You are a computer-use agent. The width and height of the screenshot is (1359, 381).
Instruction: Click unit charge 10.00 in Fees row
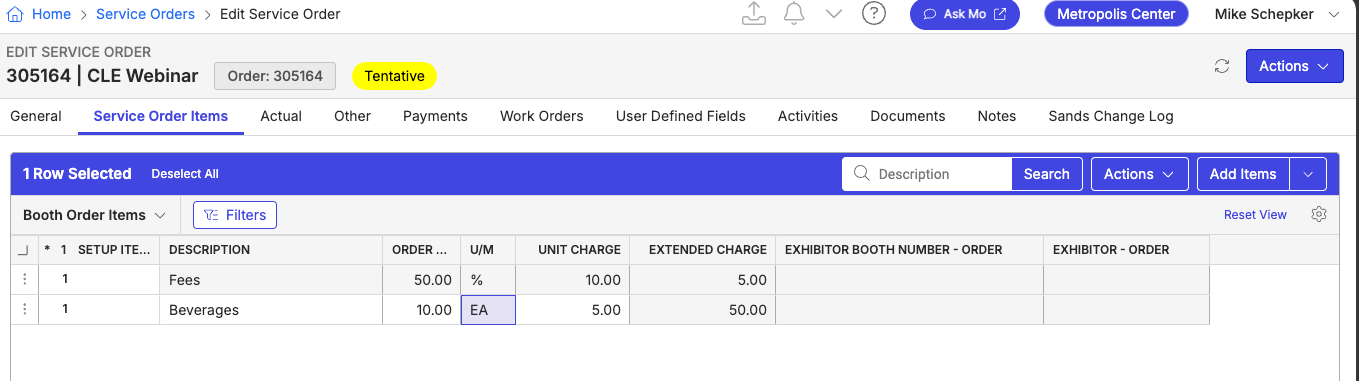click(572, 280)
